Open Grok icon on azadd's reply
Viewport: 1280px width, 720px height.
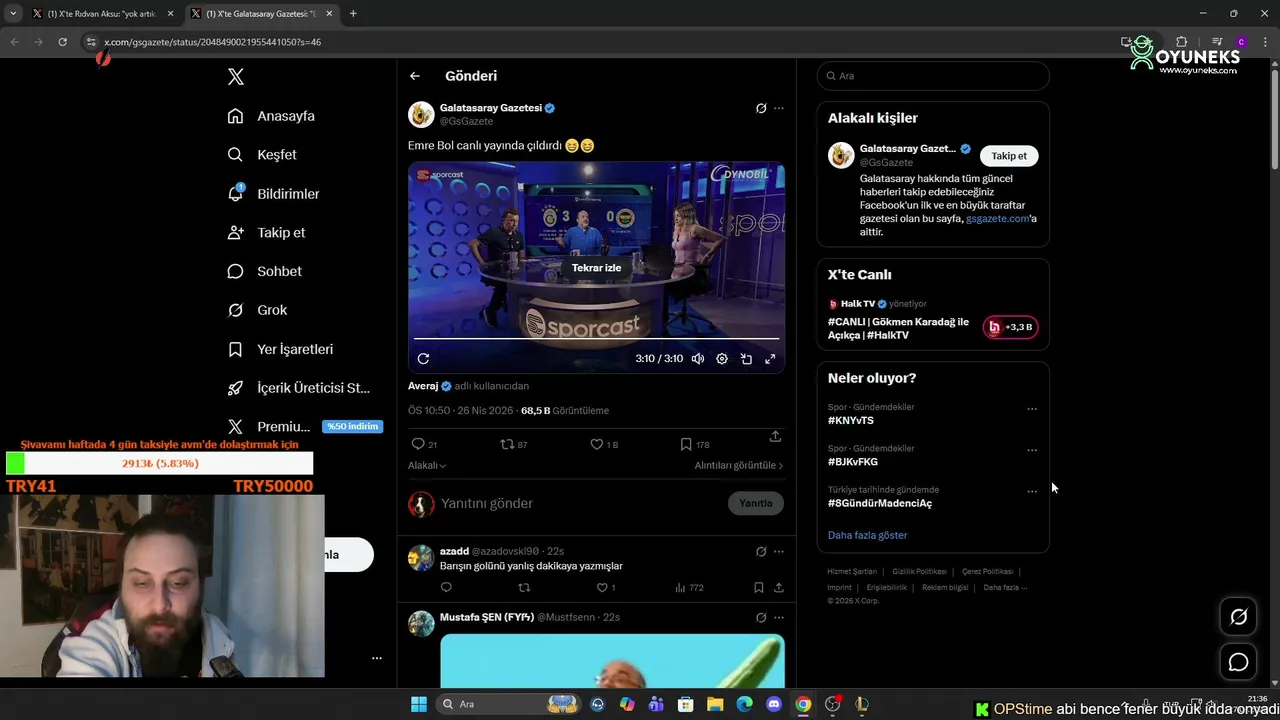760,551
